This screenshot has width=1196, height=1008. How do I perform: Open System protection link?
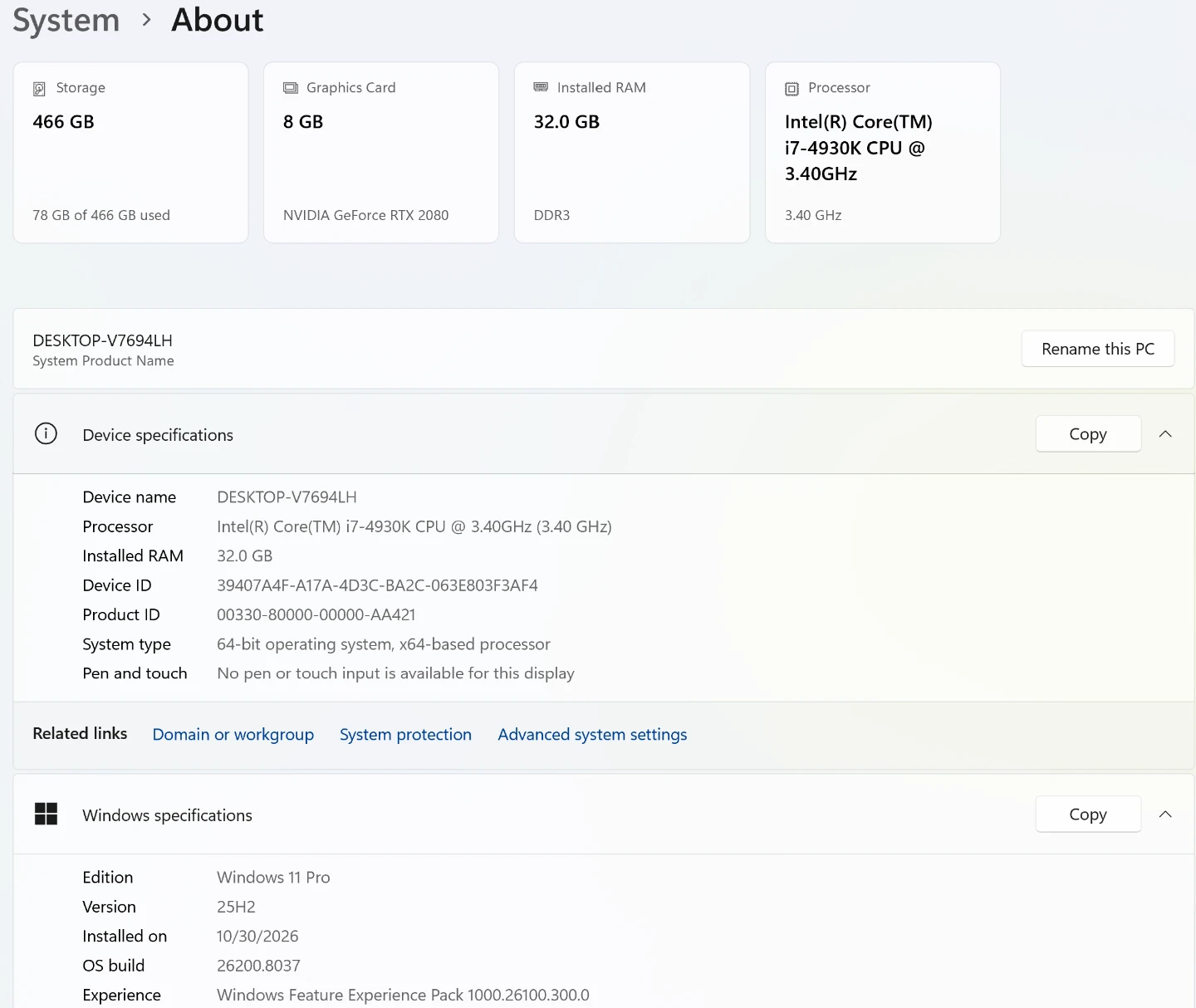[x=405, y=734]
